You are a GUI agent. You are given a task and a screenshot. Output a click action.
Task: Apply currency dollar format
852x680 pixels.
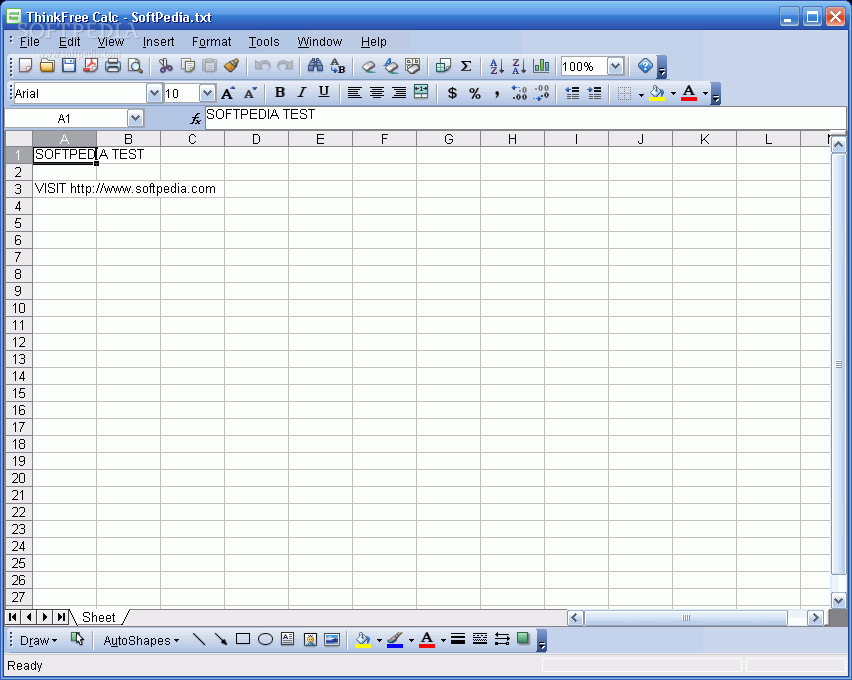452,93
